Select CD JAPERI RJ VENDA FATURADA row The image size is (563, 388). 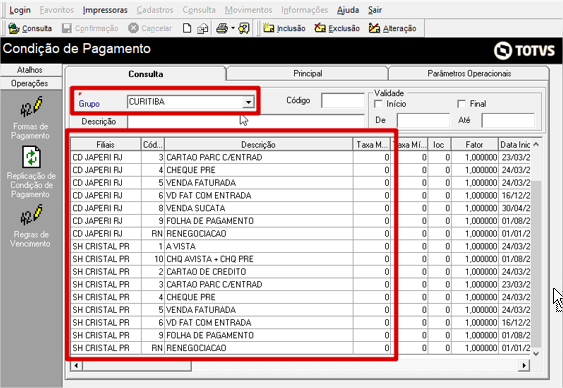point(301,183)
